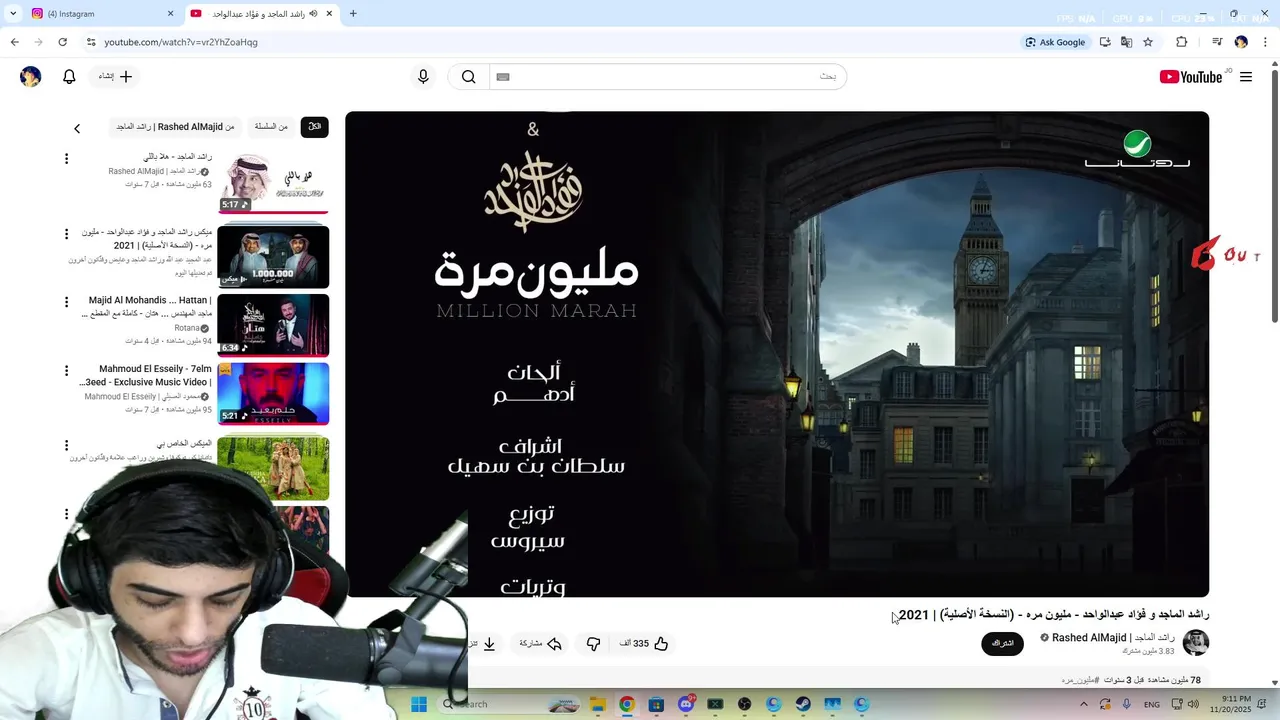Open YouTube notifications bell

[x=69, y=77]
